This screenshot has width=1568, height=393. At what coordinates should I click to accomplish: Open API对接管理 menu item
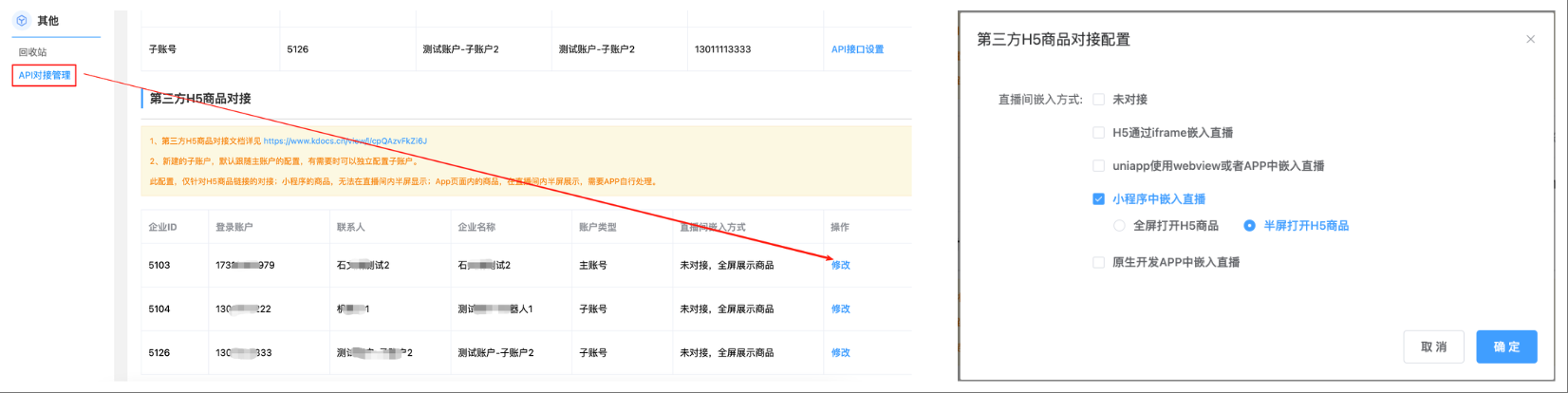(x=45, y=75)
